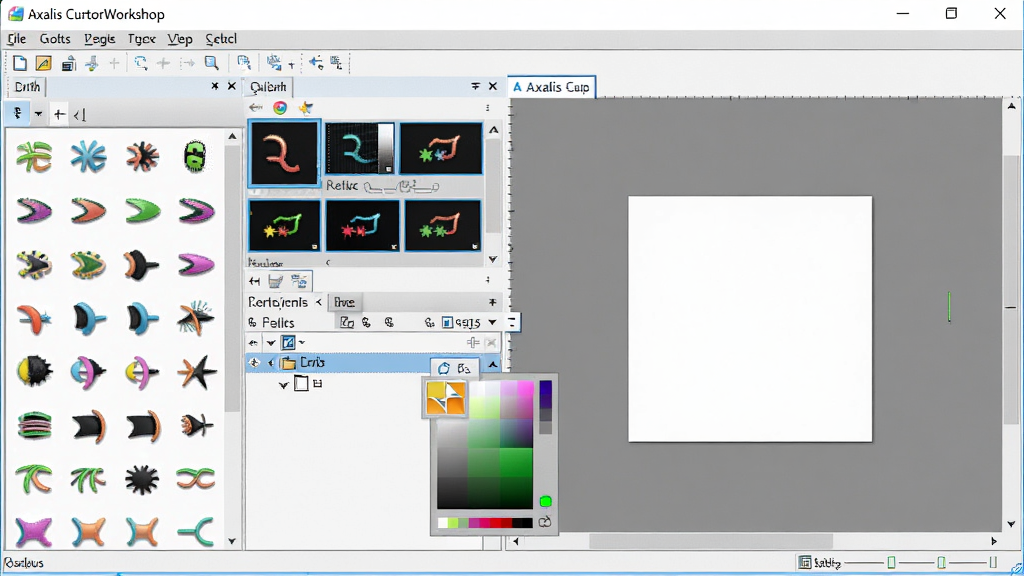Click the rainbow color wheel icon in gallery panel
Screen dimensions: 1024x576
pos(280,108)
